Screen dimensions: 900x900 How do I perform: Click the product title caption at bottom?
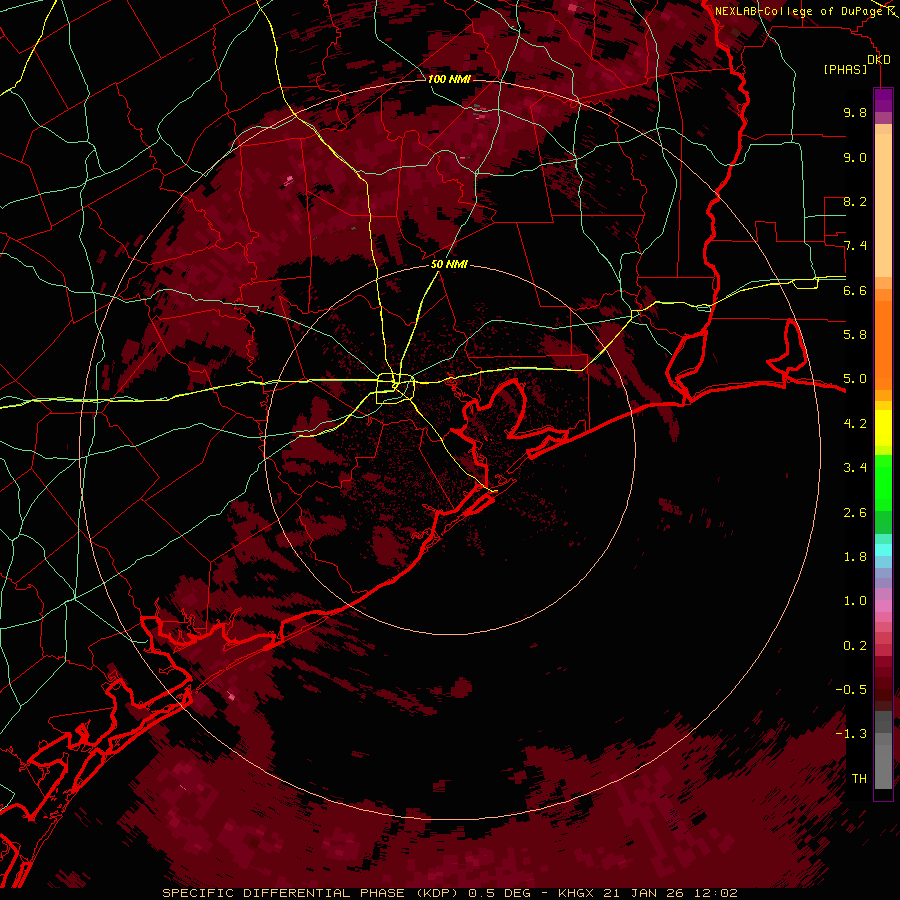point(450,893)
